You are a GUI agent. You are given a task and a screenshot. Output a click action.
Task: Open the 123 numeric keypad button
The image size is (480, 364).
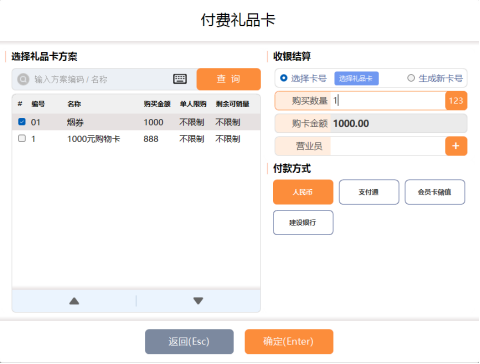[456, 101]
